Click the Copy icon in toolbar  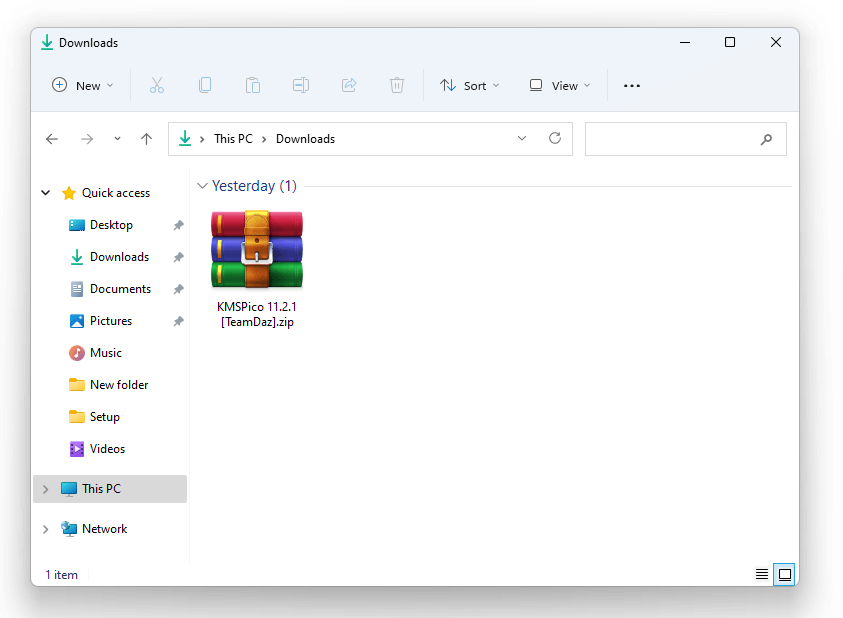[205, 86]
